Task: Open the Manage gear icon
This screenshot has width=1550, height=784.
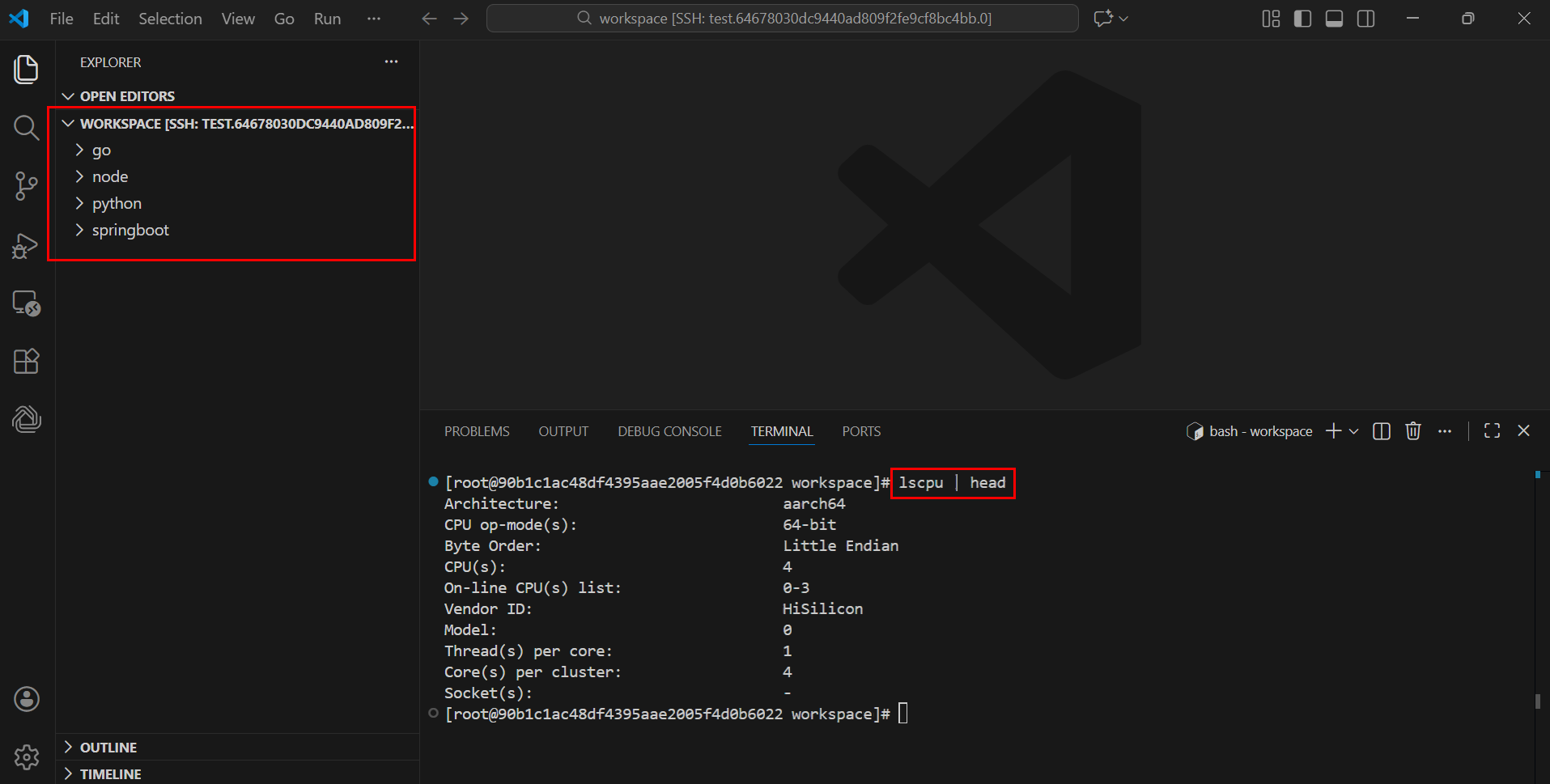Action: pyautogui.click(x=27, y=757)
